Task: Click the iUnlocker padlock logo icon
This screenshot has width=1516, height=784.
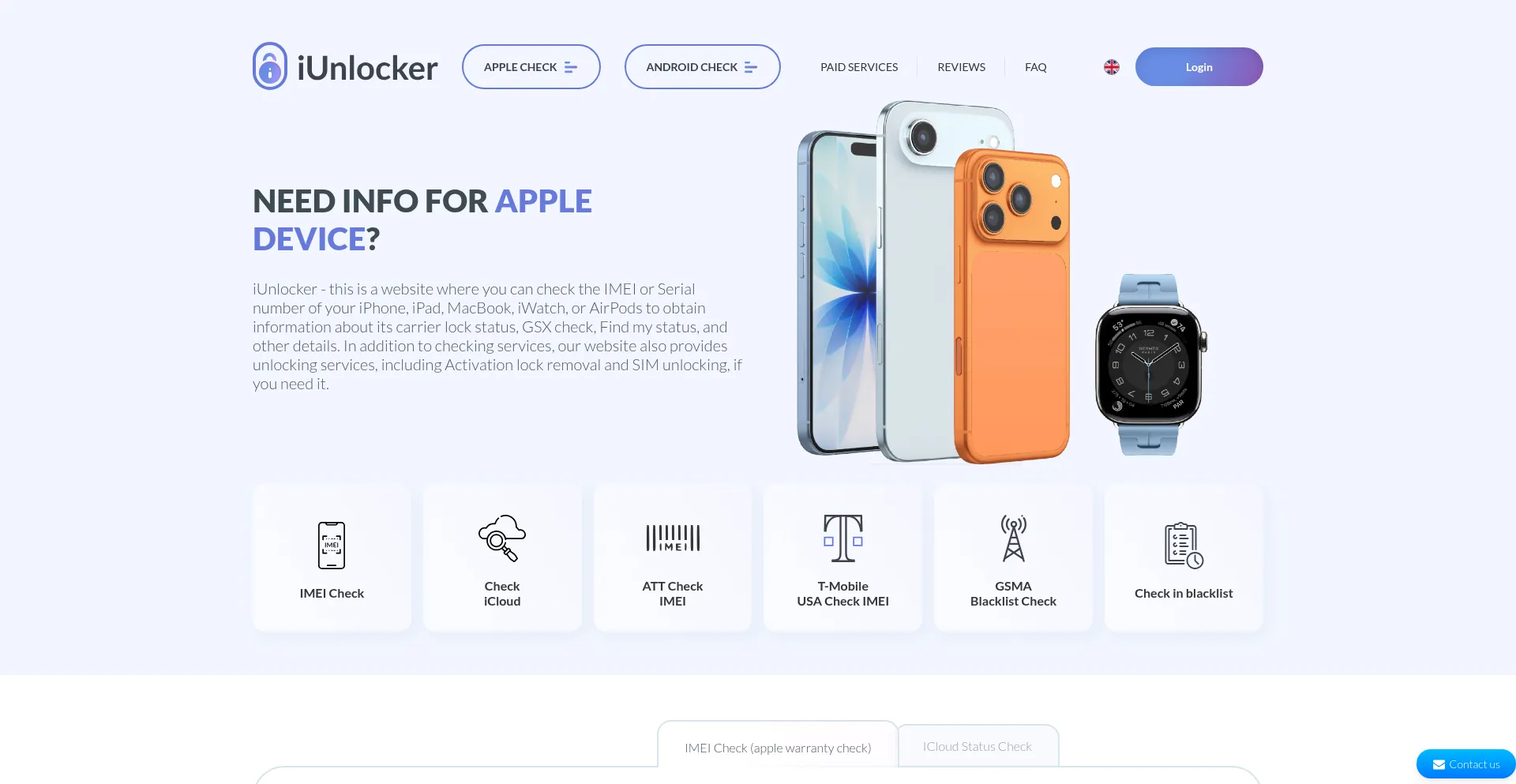Action: [270, 66]
